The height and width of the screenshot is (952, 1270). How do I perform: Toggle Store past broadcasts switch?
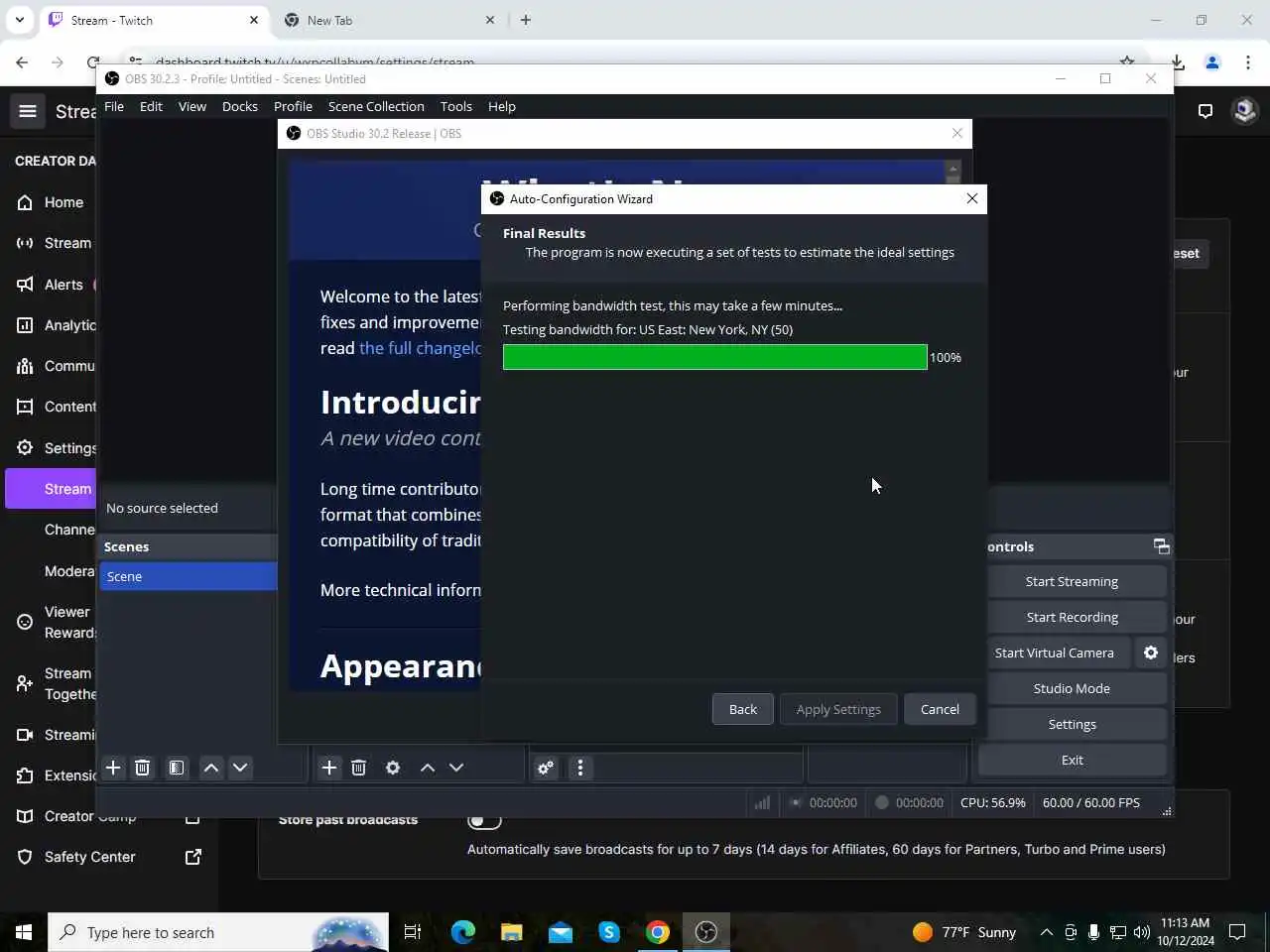click(x=484, y=820)
